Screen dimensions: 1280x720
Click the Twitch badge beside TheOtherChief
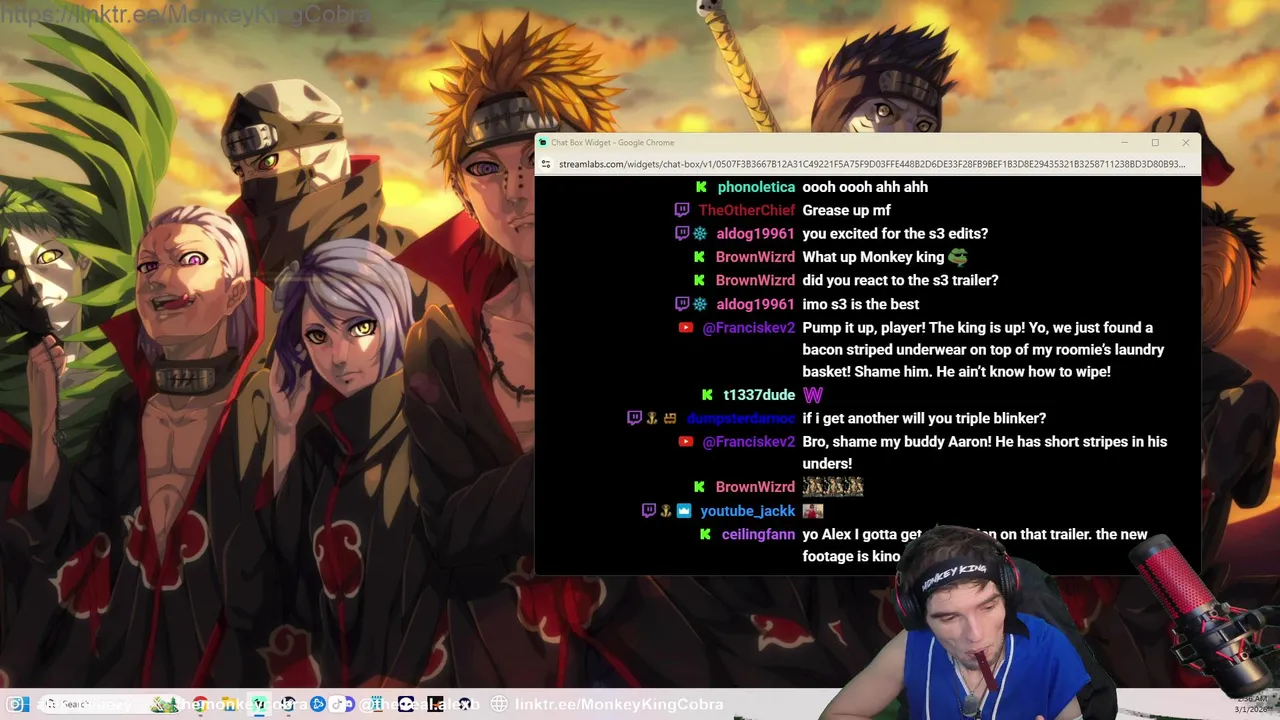682,210
